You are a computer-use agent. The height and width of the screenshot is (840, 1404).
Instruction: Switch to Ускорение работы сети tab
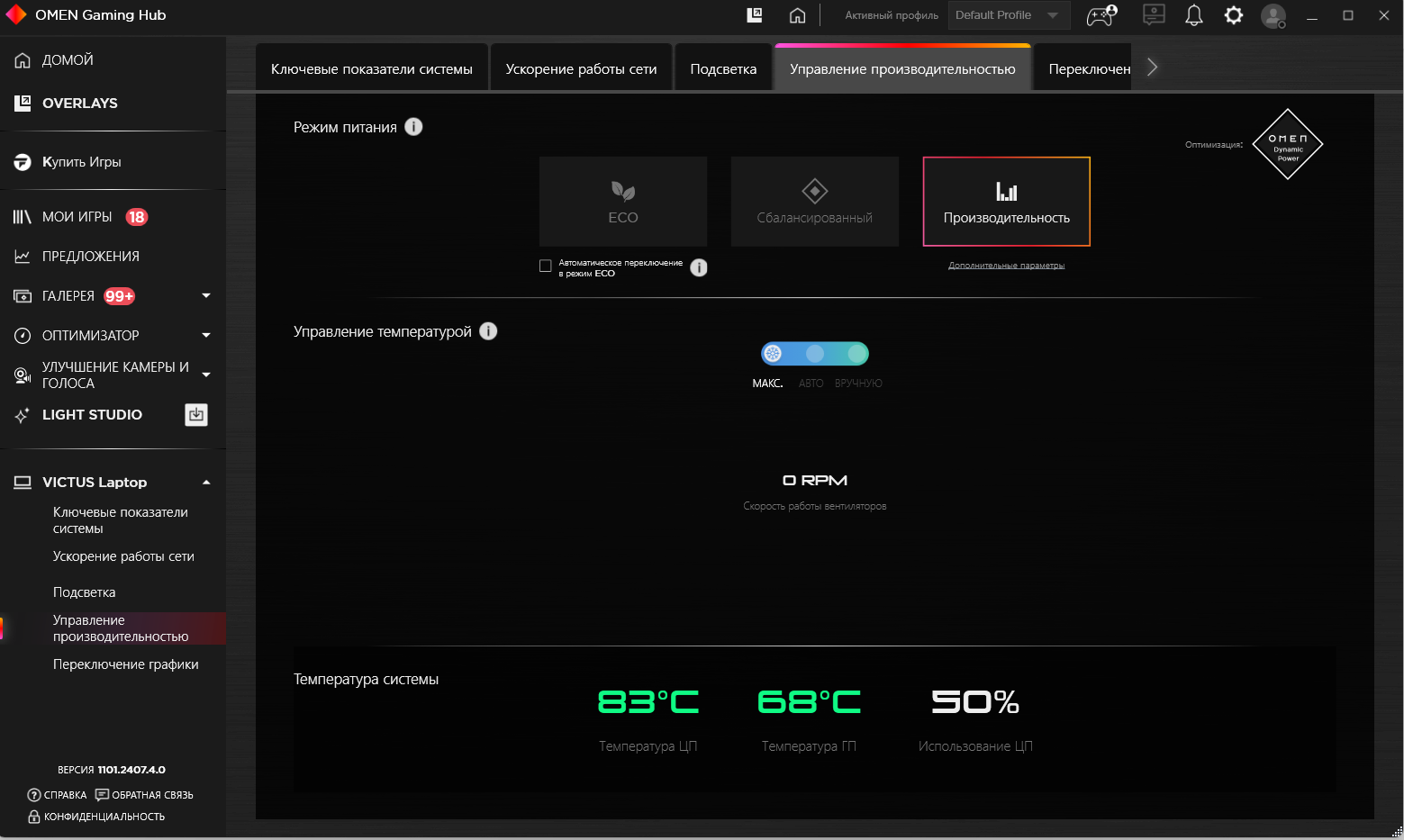(x=581, y=68)
